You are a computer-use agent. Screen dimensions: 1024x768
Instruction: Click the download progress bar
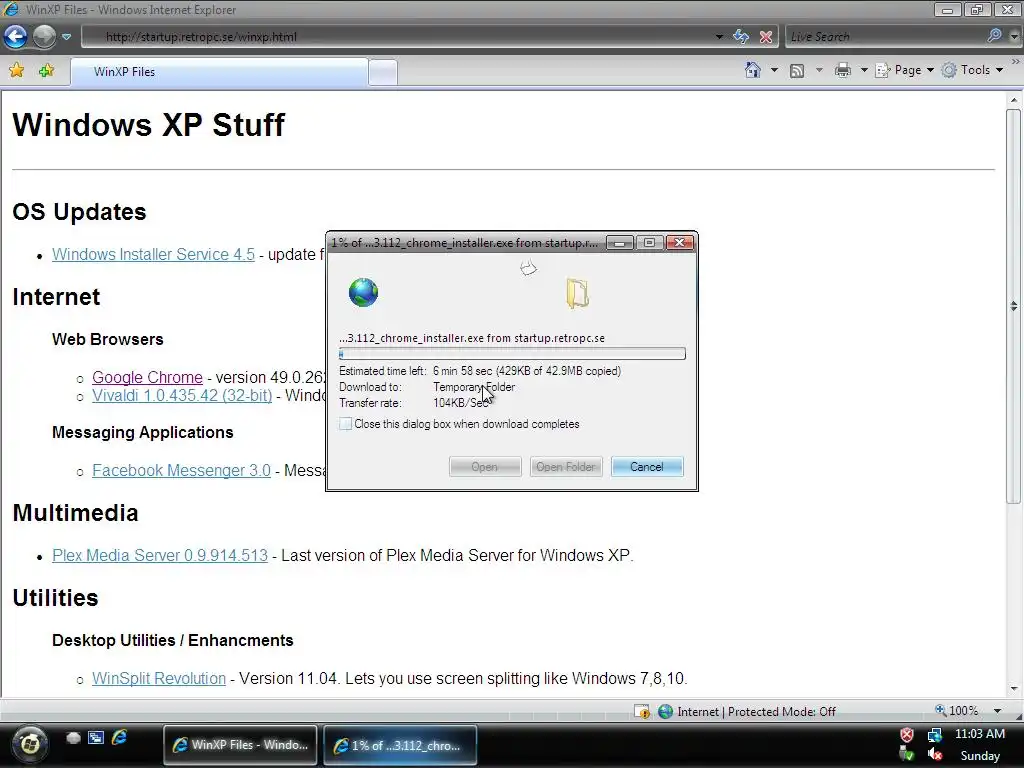coord(512,353)
